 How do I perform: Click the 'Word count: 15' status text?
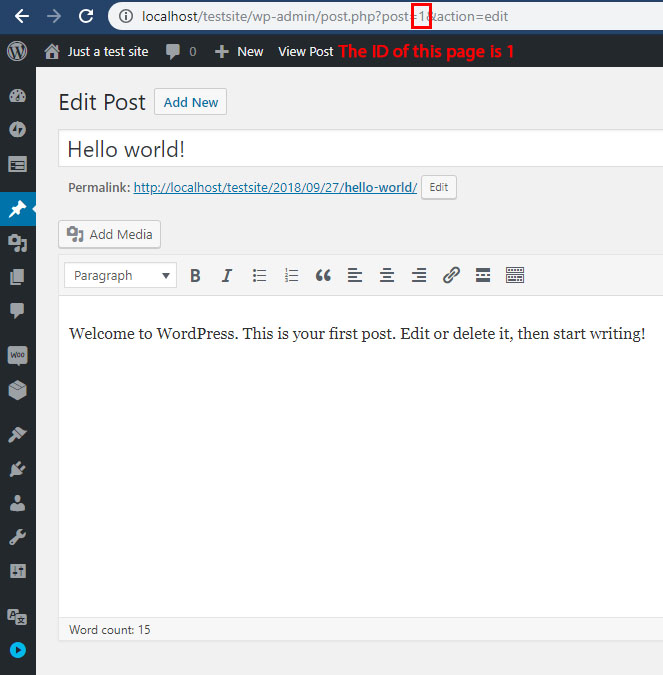point(109,630)
